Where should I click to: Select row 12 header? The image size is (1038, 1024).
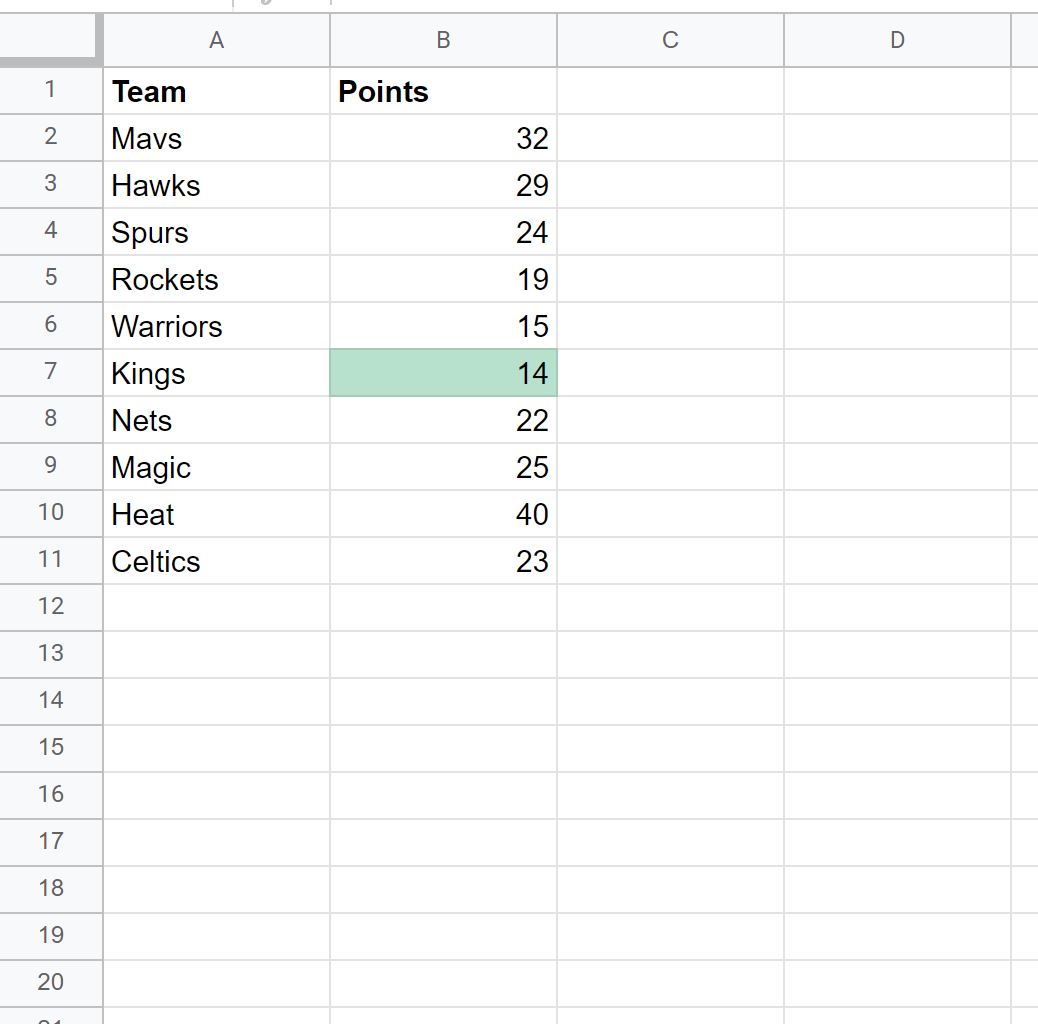point(51,608)
